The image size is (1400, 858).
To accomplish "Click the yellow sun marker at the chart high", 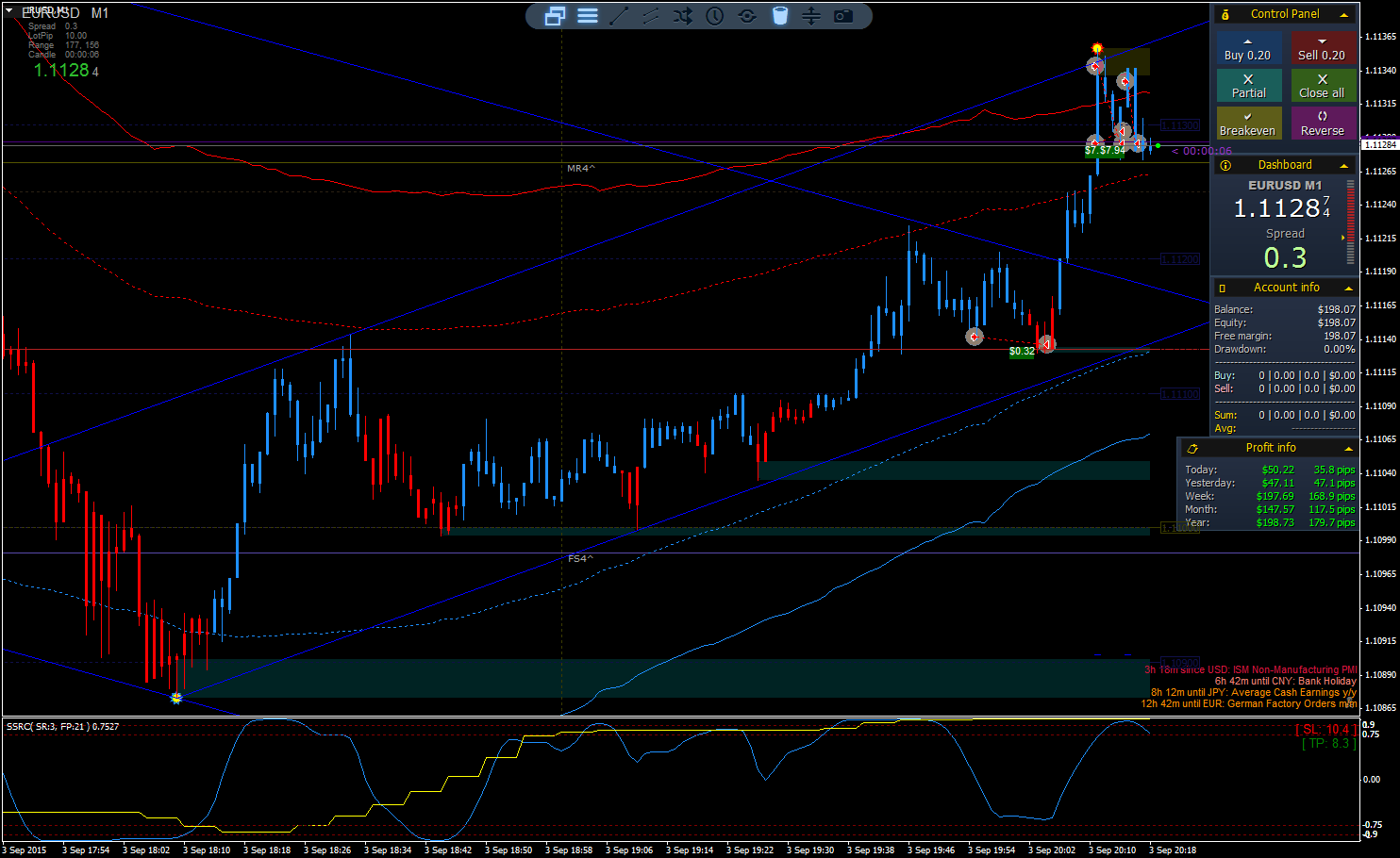I will (1097, 48).
